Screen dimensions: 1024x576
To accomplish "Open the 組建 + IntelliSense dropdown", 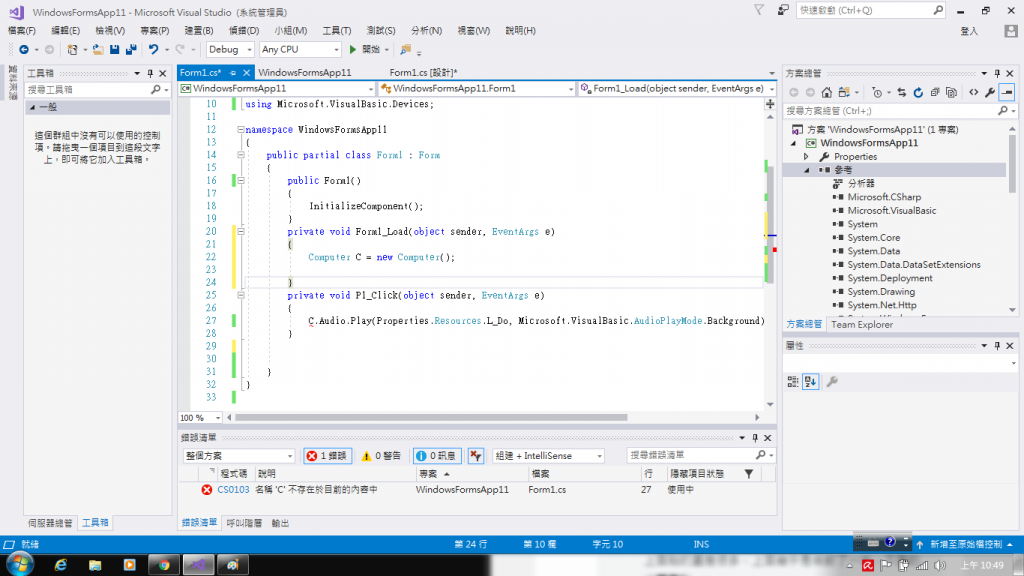I will 549,456.
